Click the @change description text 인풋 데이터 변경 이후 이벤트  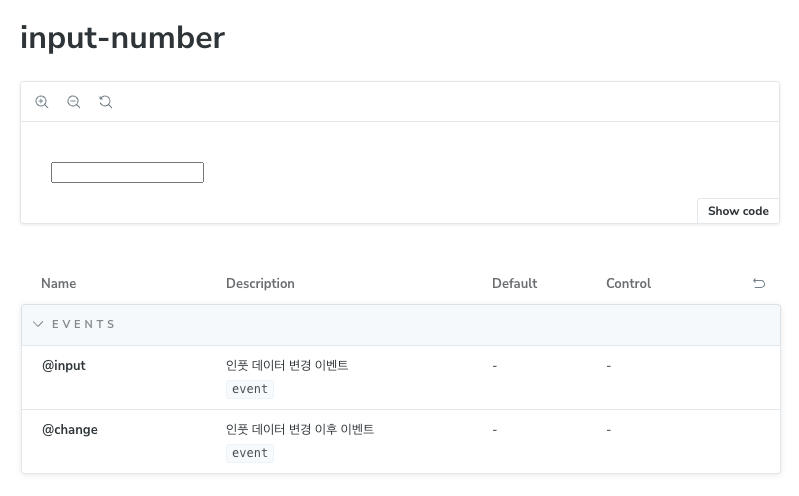tap(300, 430)
